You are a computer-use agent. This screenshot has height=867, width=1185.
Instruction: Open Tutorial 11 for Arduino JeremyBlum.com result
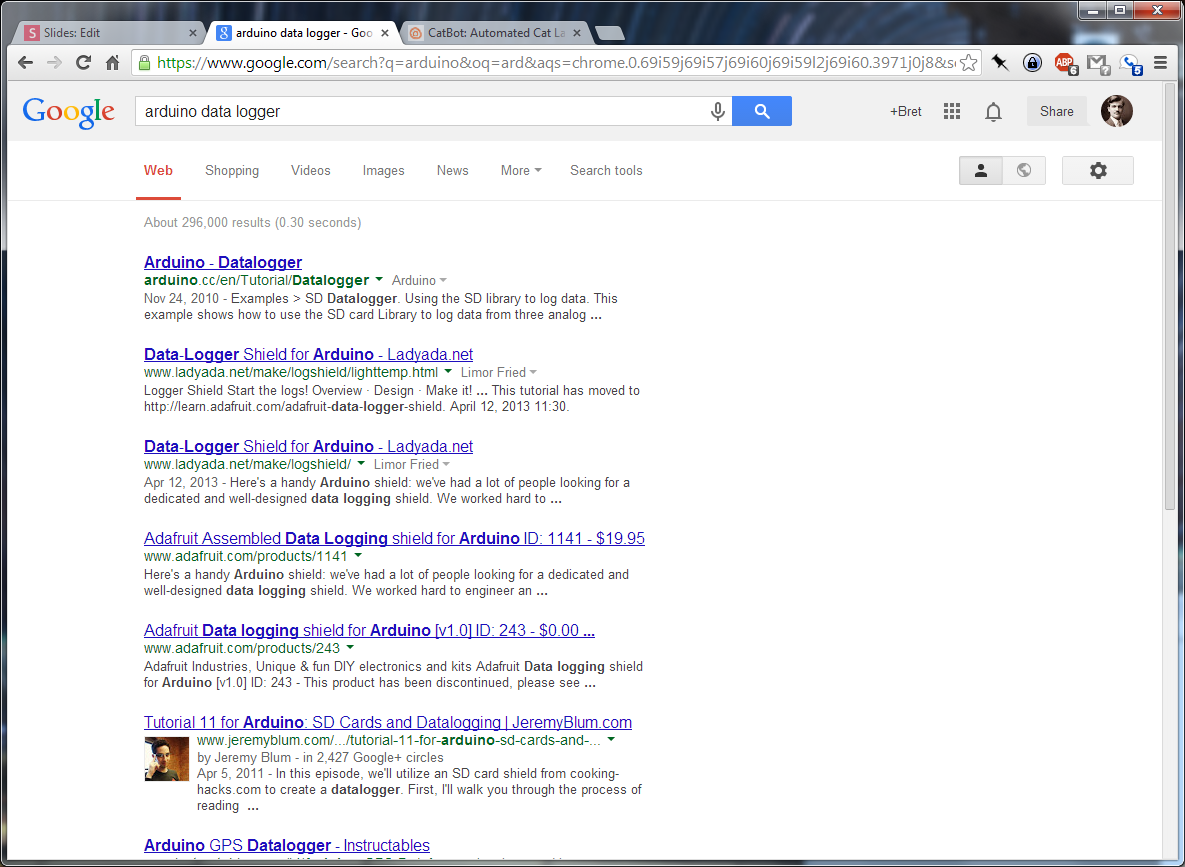tap(388, 723)
